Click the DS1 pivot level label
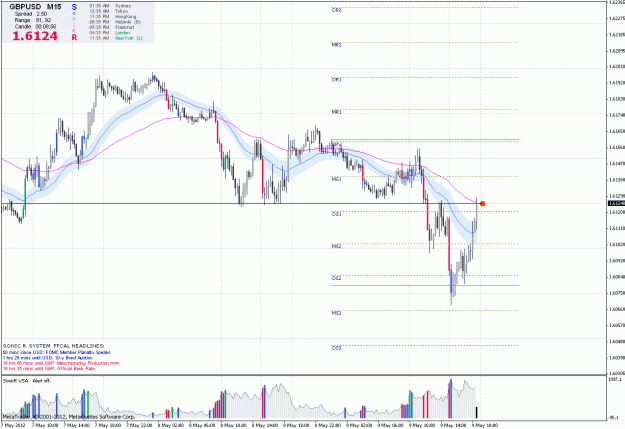Image resolution: width=625 pixels, height=429 pixels. coord(336,214)
